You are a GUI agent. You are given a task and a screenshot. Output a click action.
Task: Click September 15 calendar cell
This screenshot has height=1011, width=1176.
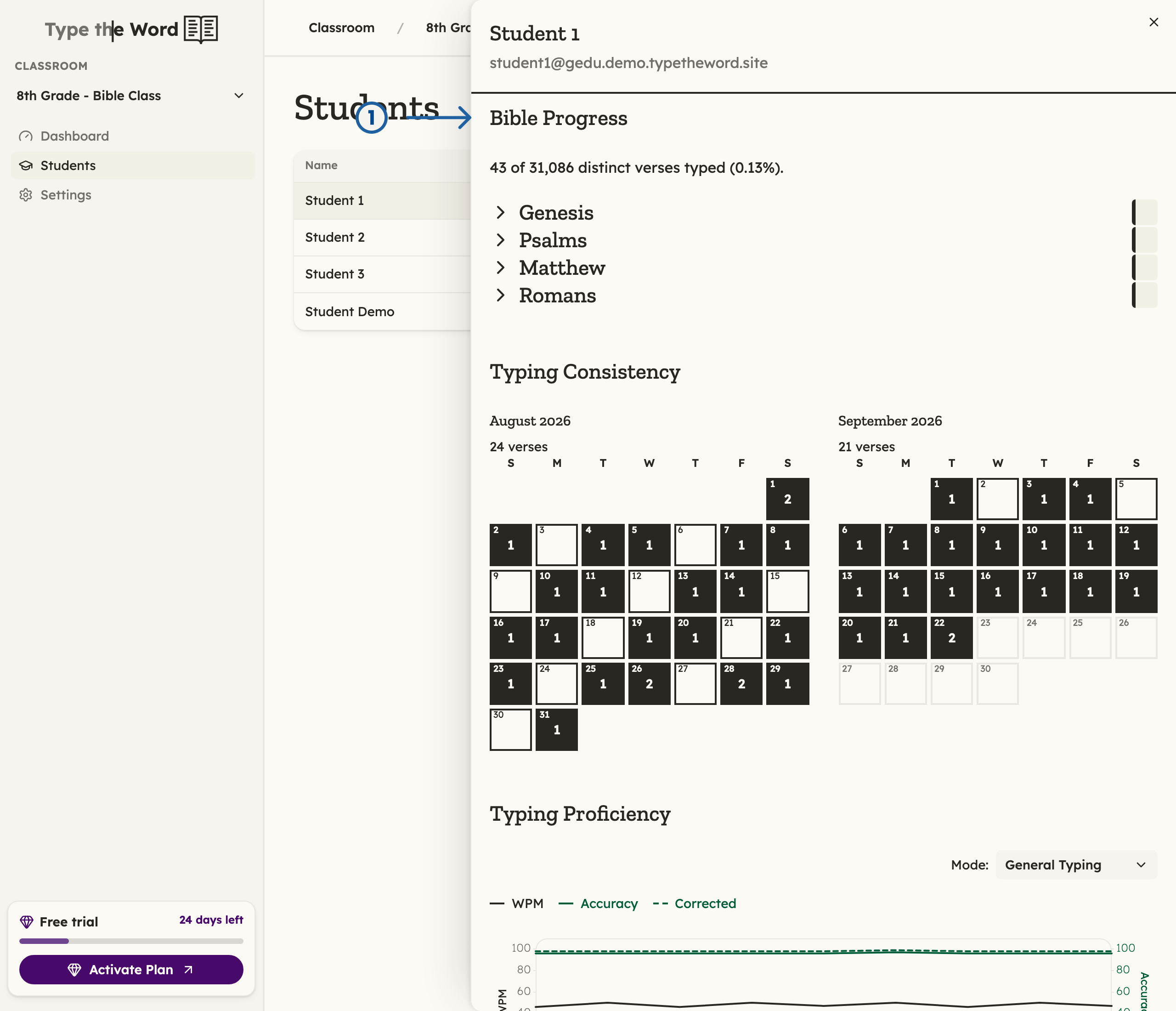pos(952,591)
